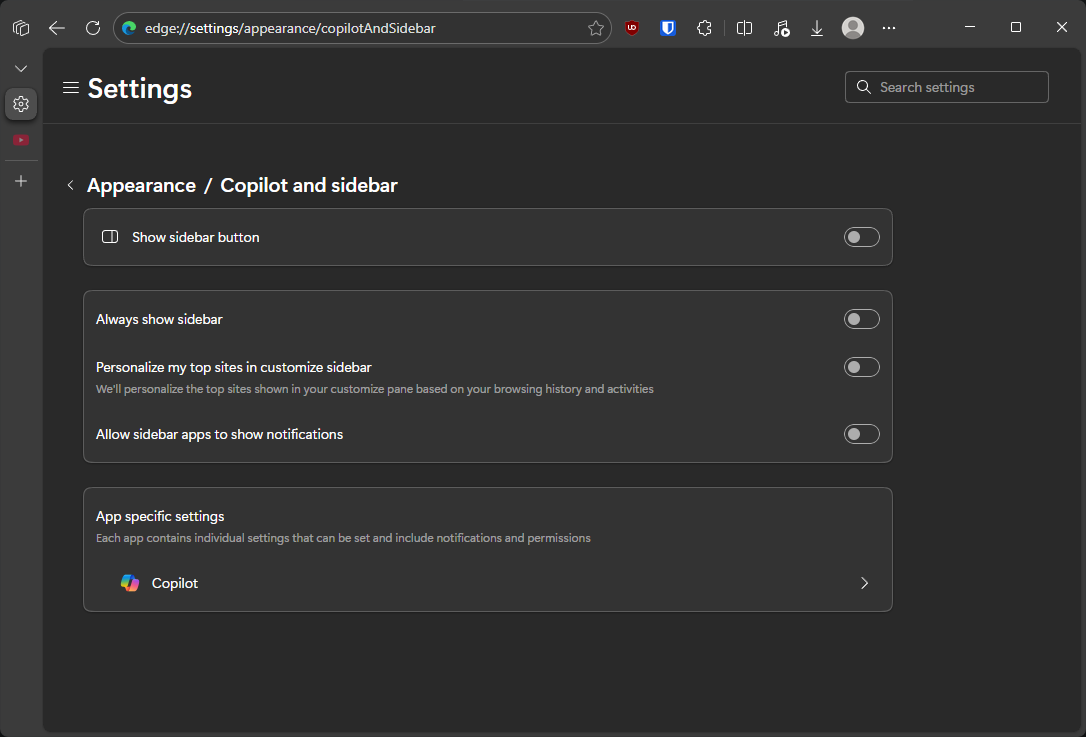Go back to Appearance via breadcrumb arrow
This screenshot has height=737, width=1086.
click(x=70, y=186)
